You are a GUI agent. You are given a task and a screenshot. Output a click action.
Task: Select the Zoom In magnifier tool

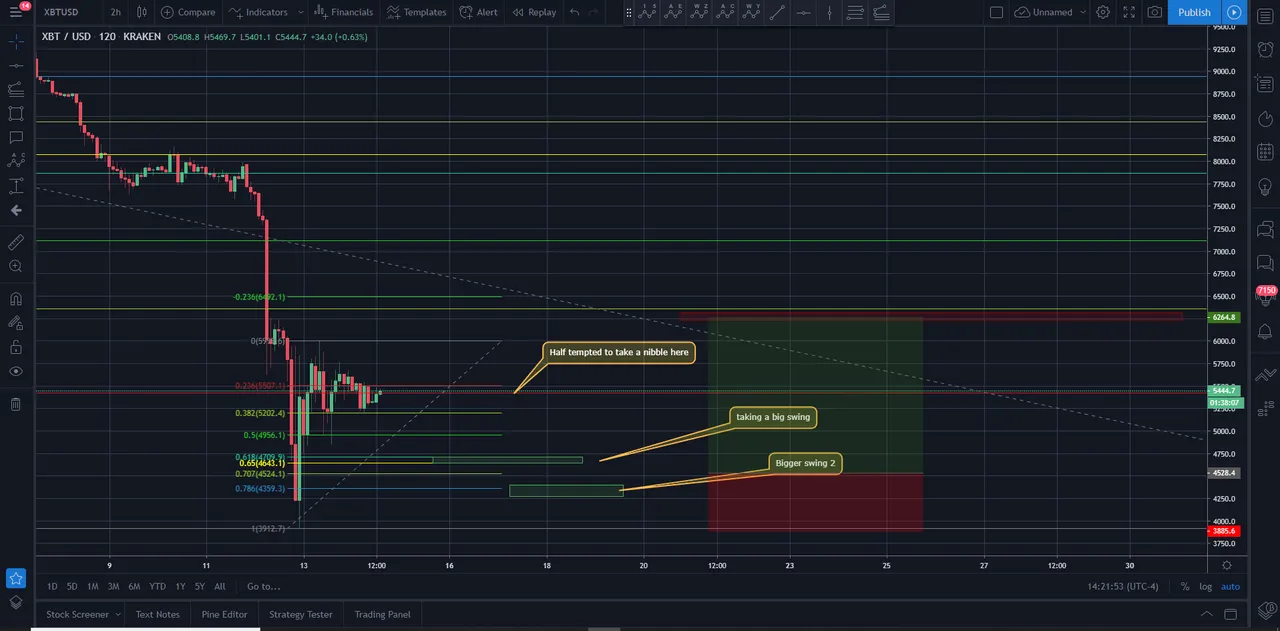coord(15,266)
